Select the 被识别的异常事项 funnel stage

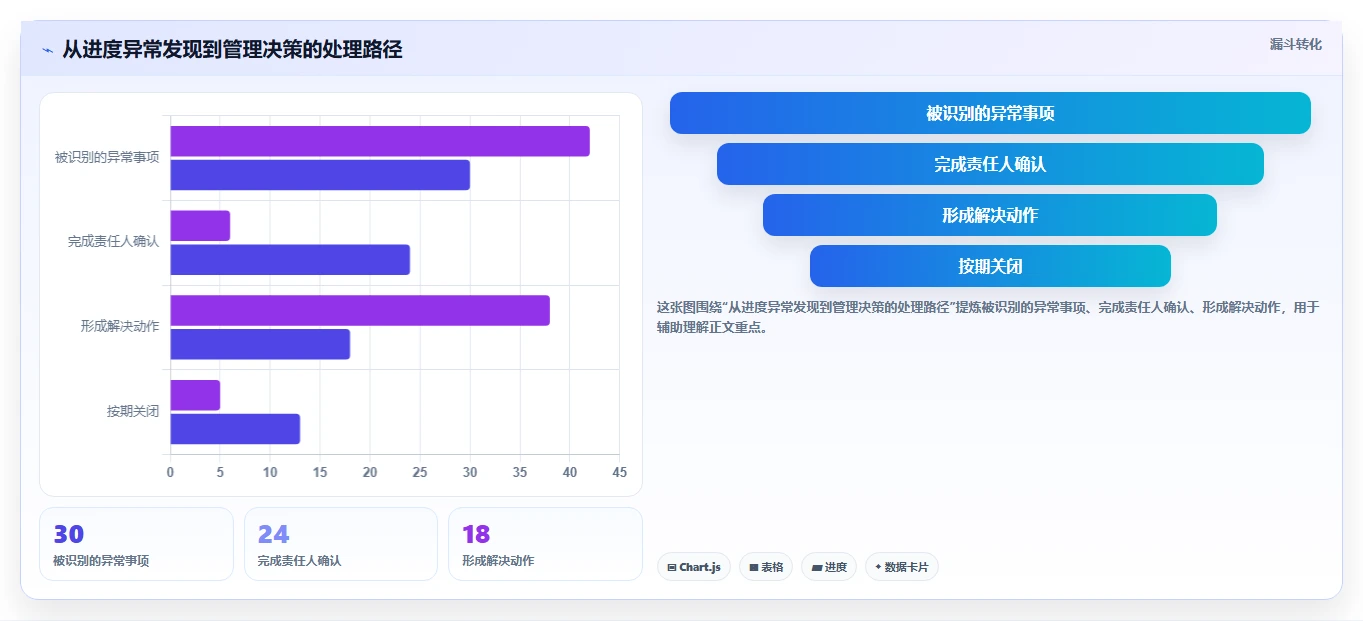point(990,113)
